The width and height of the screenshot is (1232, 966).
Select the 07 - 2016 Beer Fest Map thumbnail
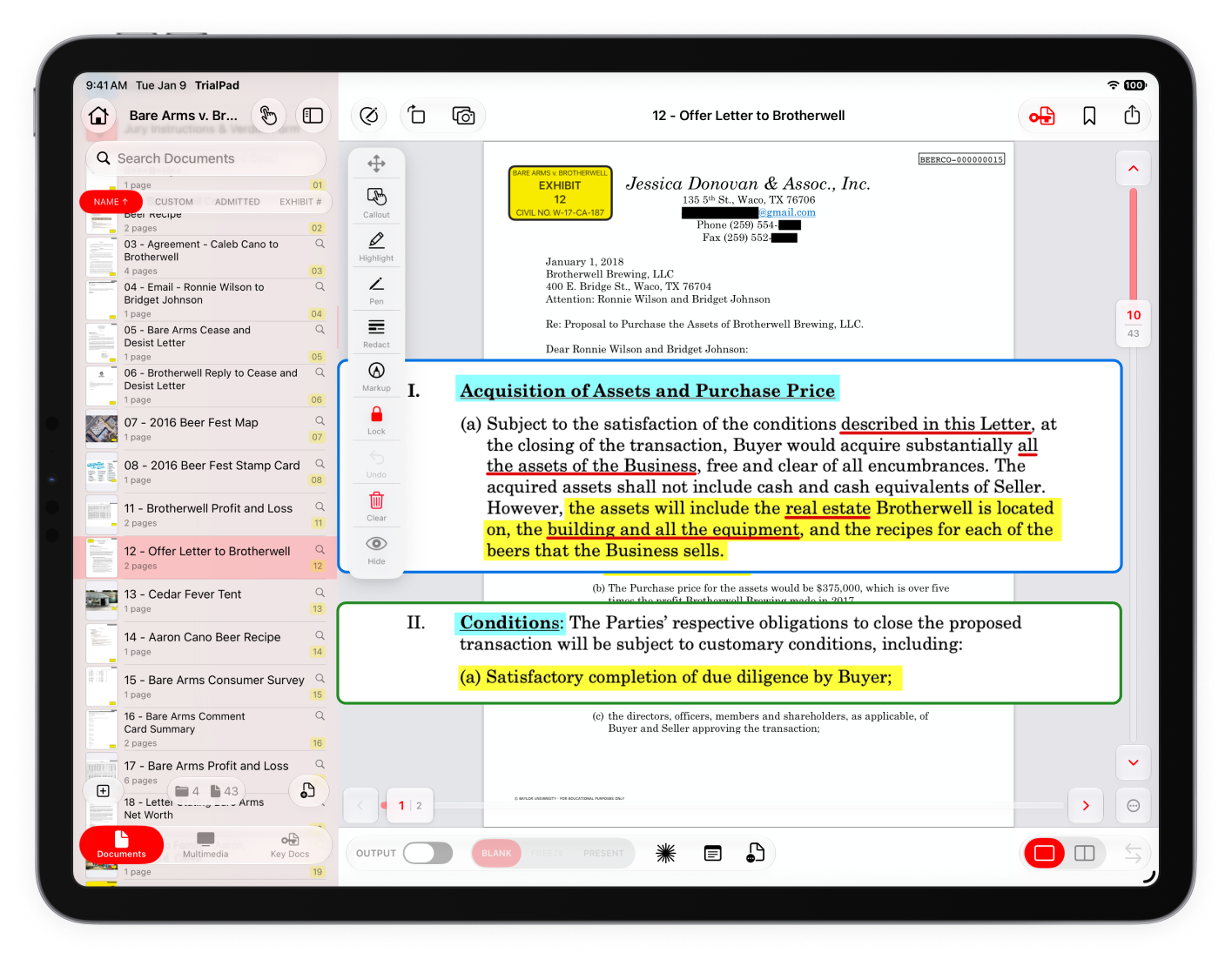(102, 428)
